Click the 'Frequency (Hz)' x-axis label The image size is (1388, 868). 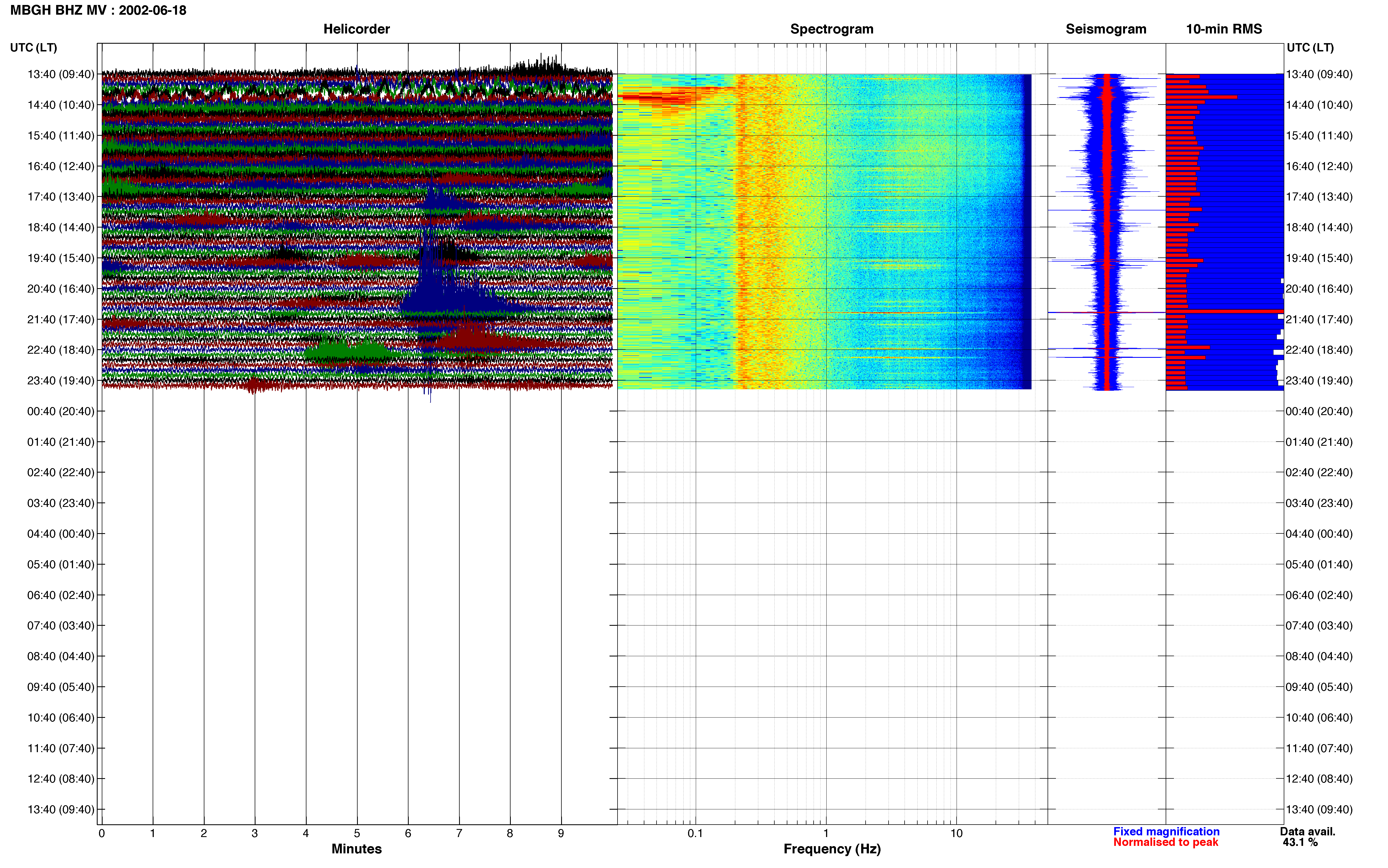tap(832, 849)
